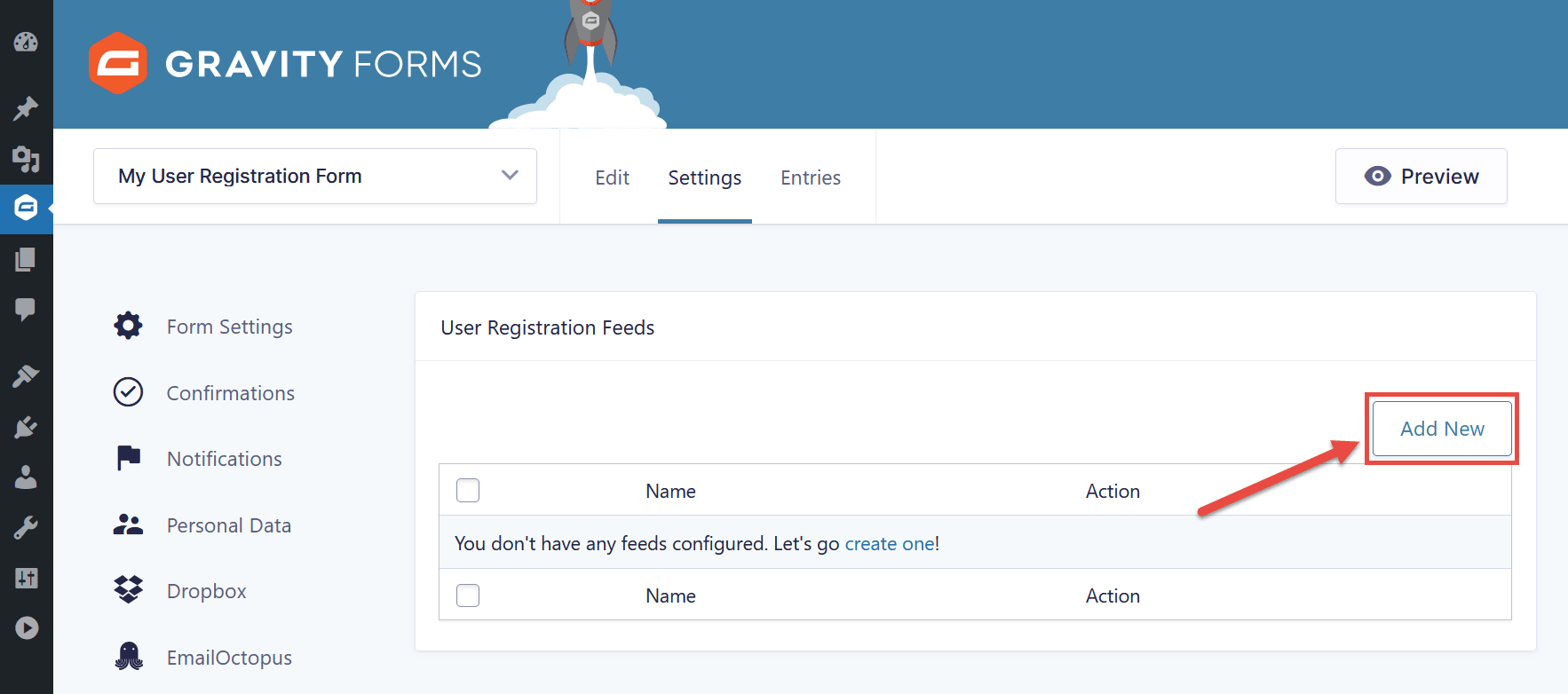The height and width of the screenshot is (694, 1568).
Task: Tick the select-all checkbox in table footer
Action: tap(468, 595)
